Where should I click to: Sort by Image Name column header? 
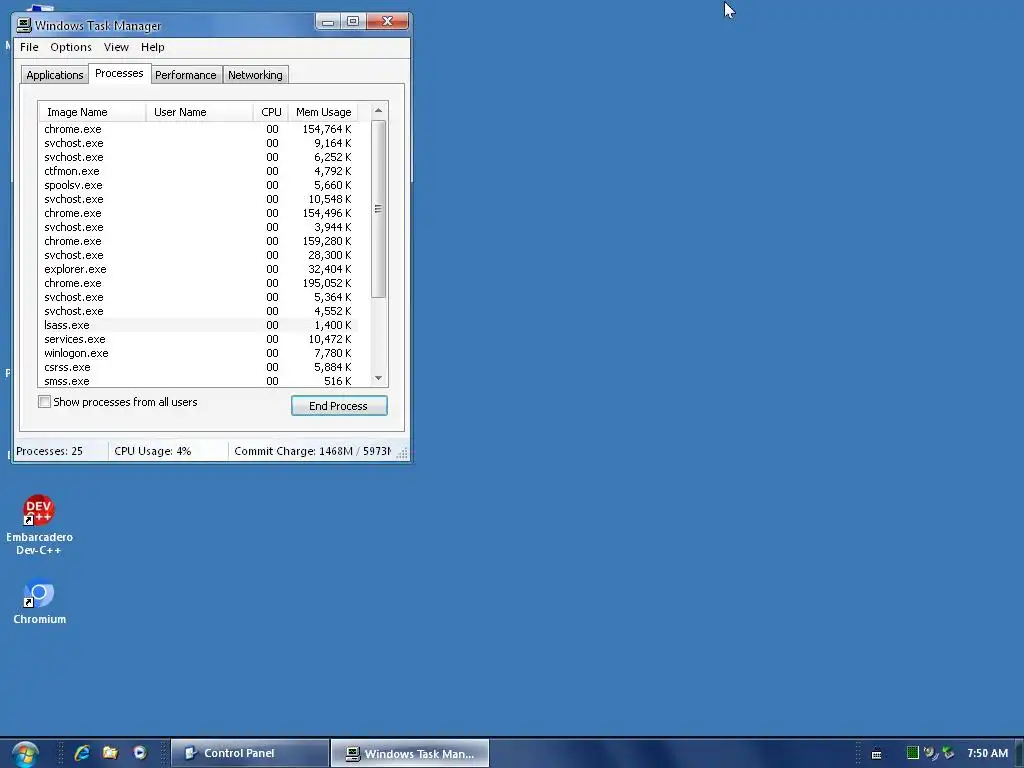coord(92,112)
